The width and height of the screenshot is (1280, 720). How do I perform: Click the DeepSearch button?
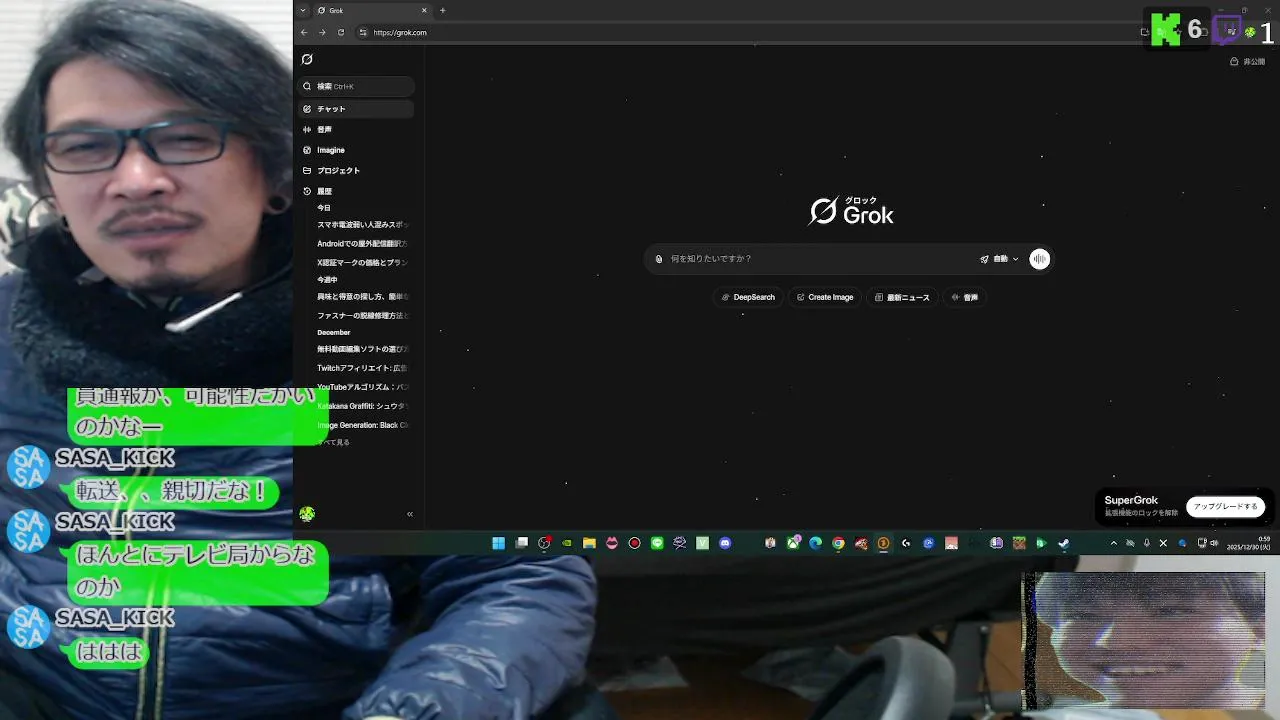(x=748, y=297)
